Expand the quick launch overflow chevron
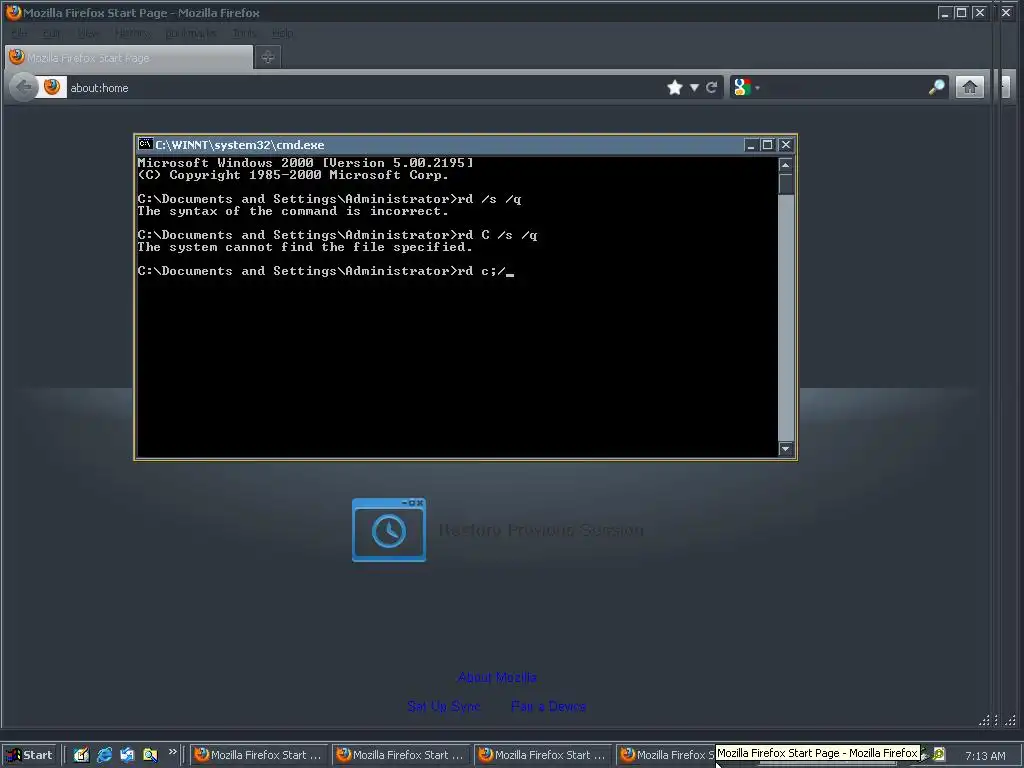 172,752
